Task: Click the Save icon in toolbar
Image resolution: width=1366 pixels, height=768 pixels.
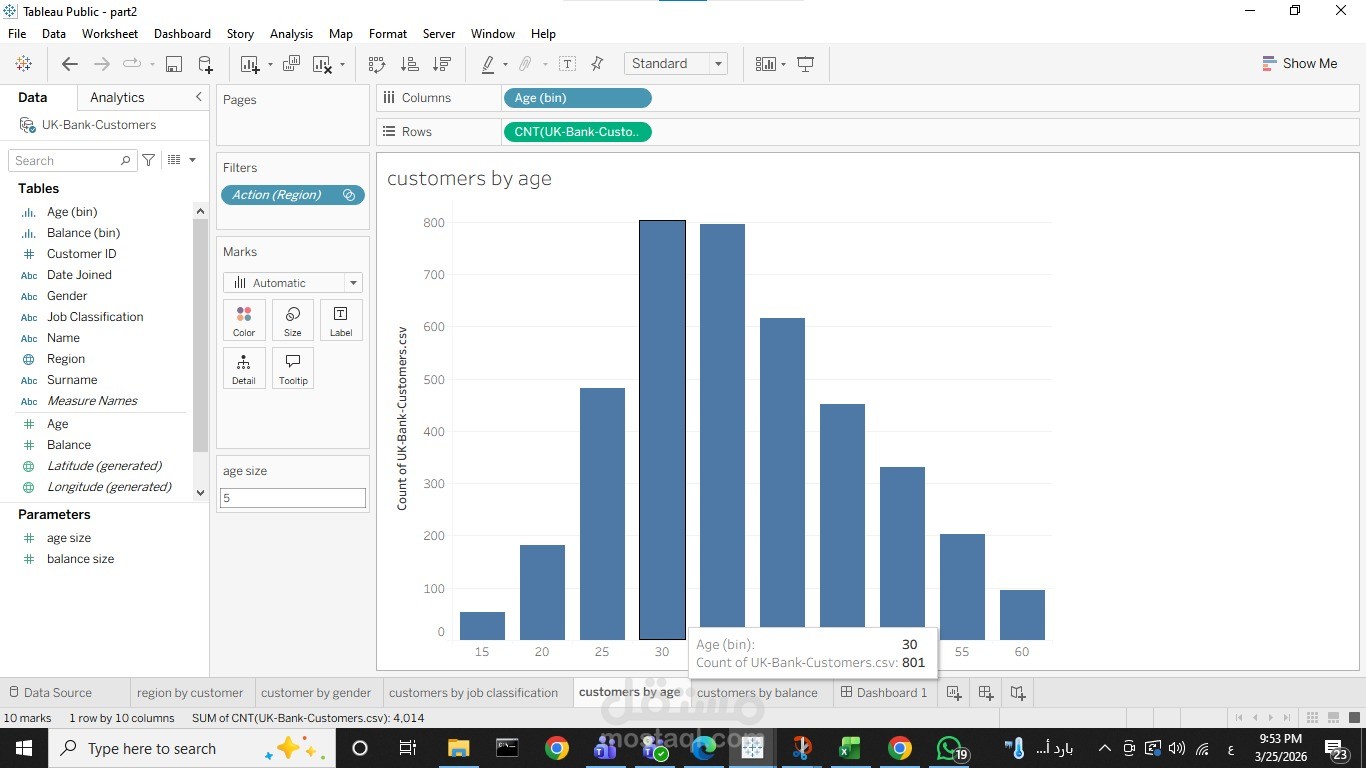Action: tap(173, 64)
